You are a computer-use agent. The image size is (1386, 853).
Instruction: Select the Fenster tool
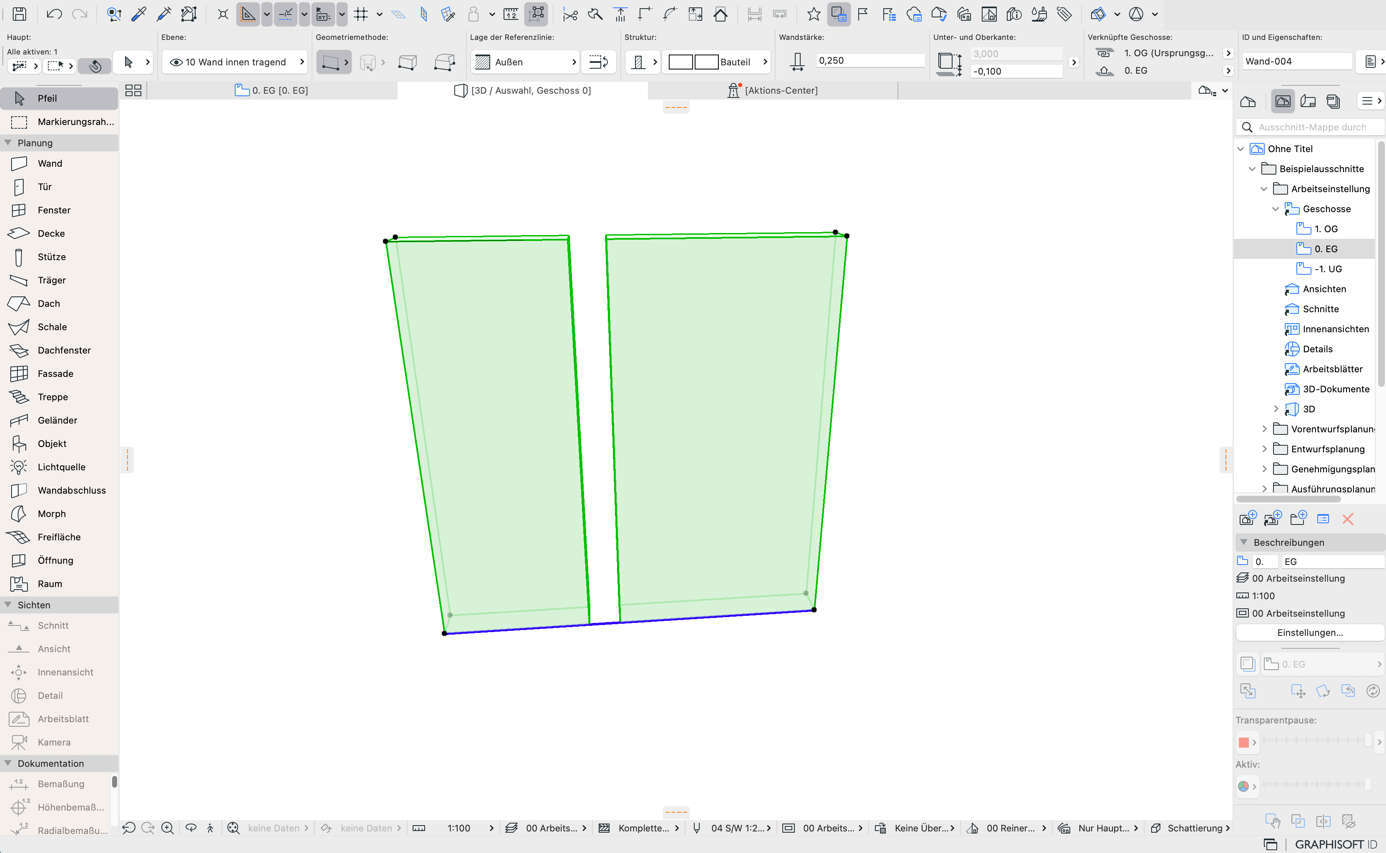[59, 210]
